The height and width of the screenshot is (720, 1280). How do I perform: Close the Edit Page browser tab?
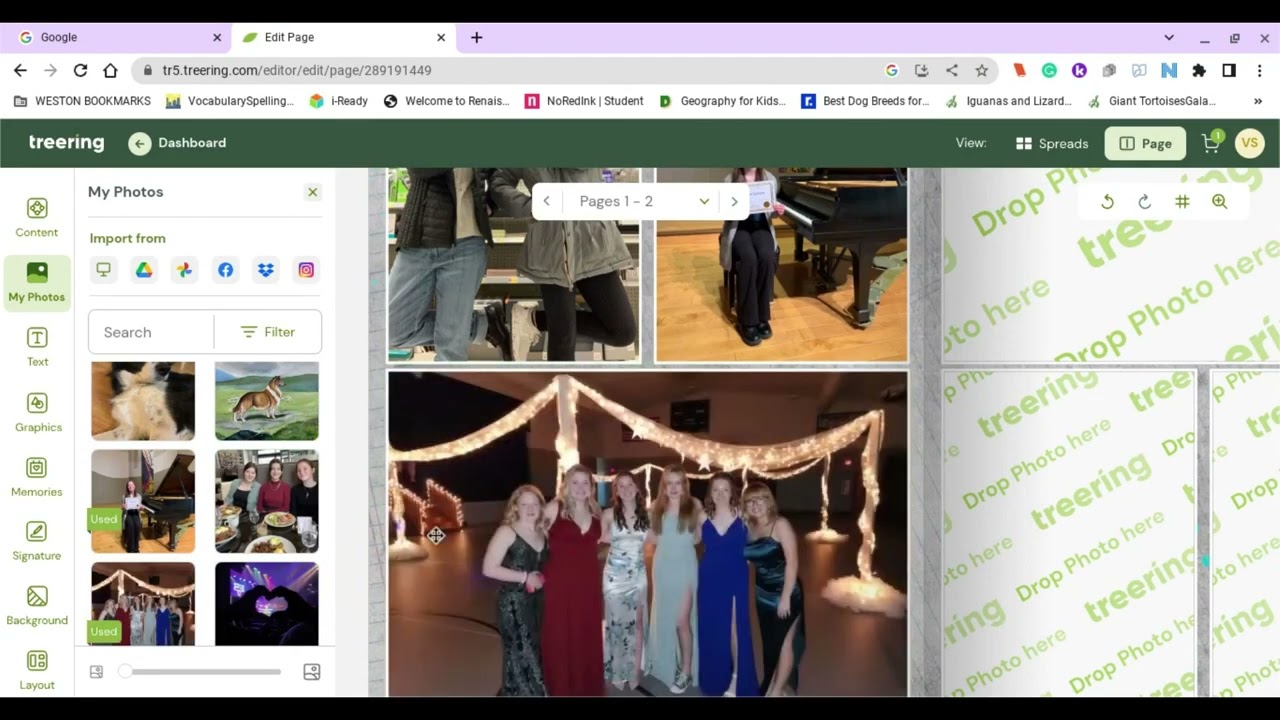[x=441, y=37]
